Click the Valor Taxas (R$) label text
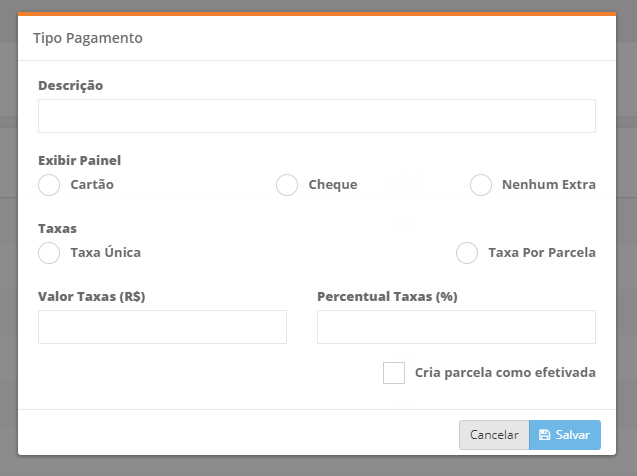Screen dimensions: 637x476 tap(98, 297)
